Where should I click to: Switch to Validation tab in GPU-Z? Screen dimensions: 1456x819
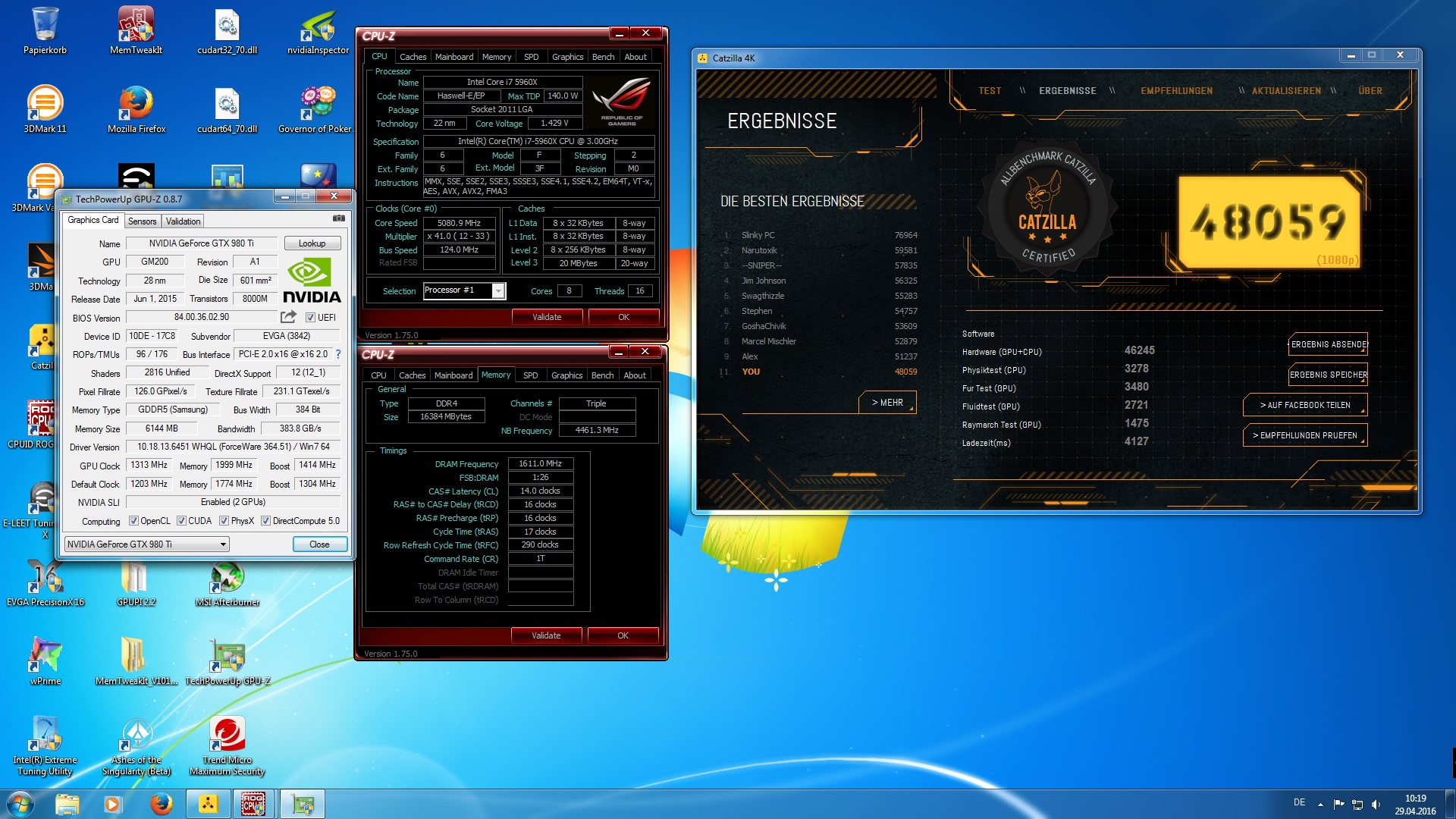pyautogui.click(x=183, y=221)
